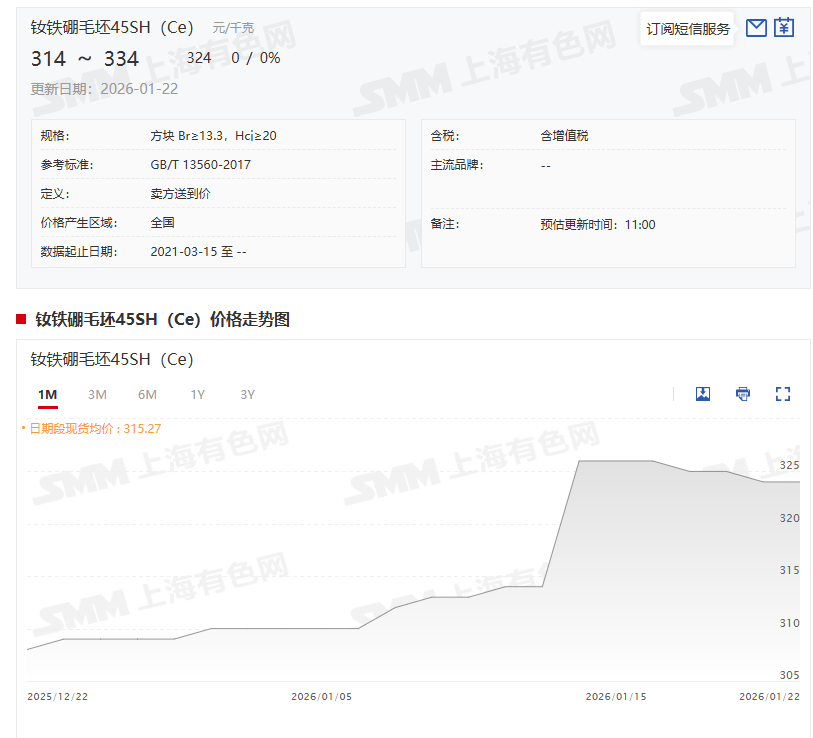
Task: Switch to the 1Y range tab
Action: [x=198, y=395]
